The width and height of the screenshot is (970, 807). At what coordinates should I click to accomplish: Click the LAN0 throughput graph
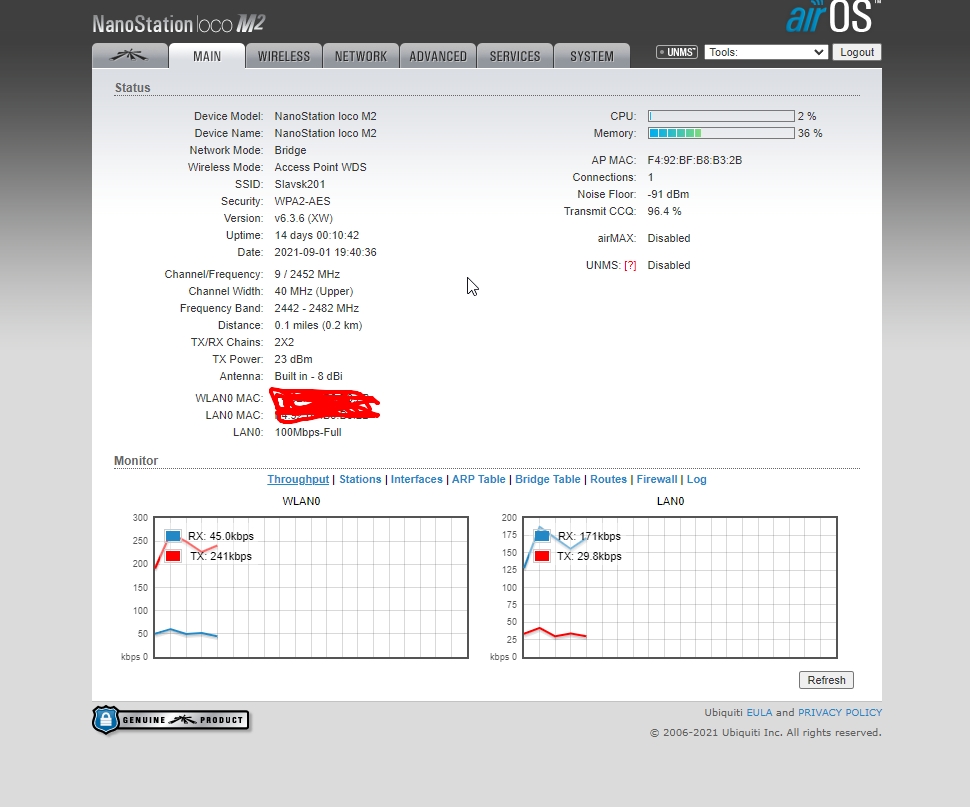pos(680,587)
